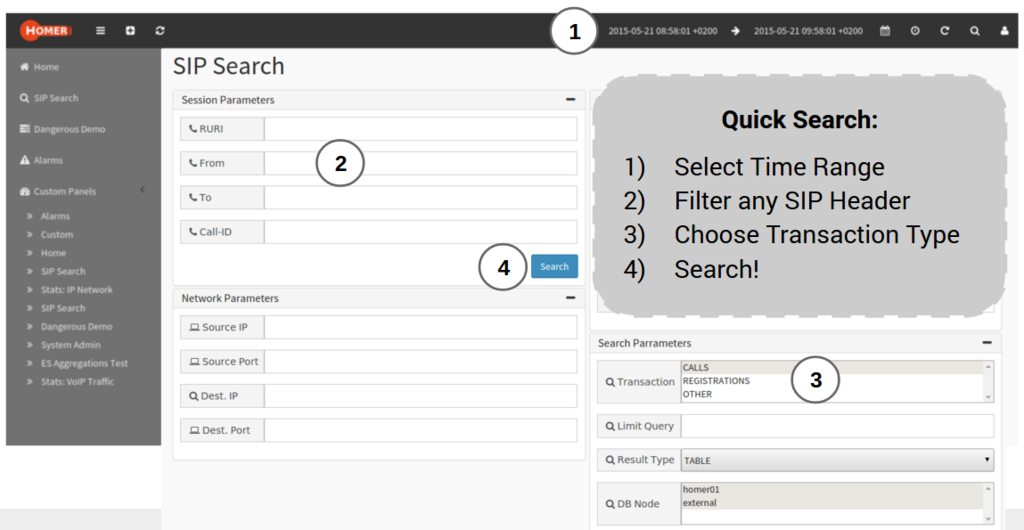Viewport: 1024px width, 530px height.
Task: Open Dangerous Demo from sidebar menu
Action: [68, 129]
